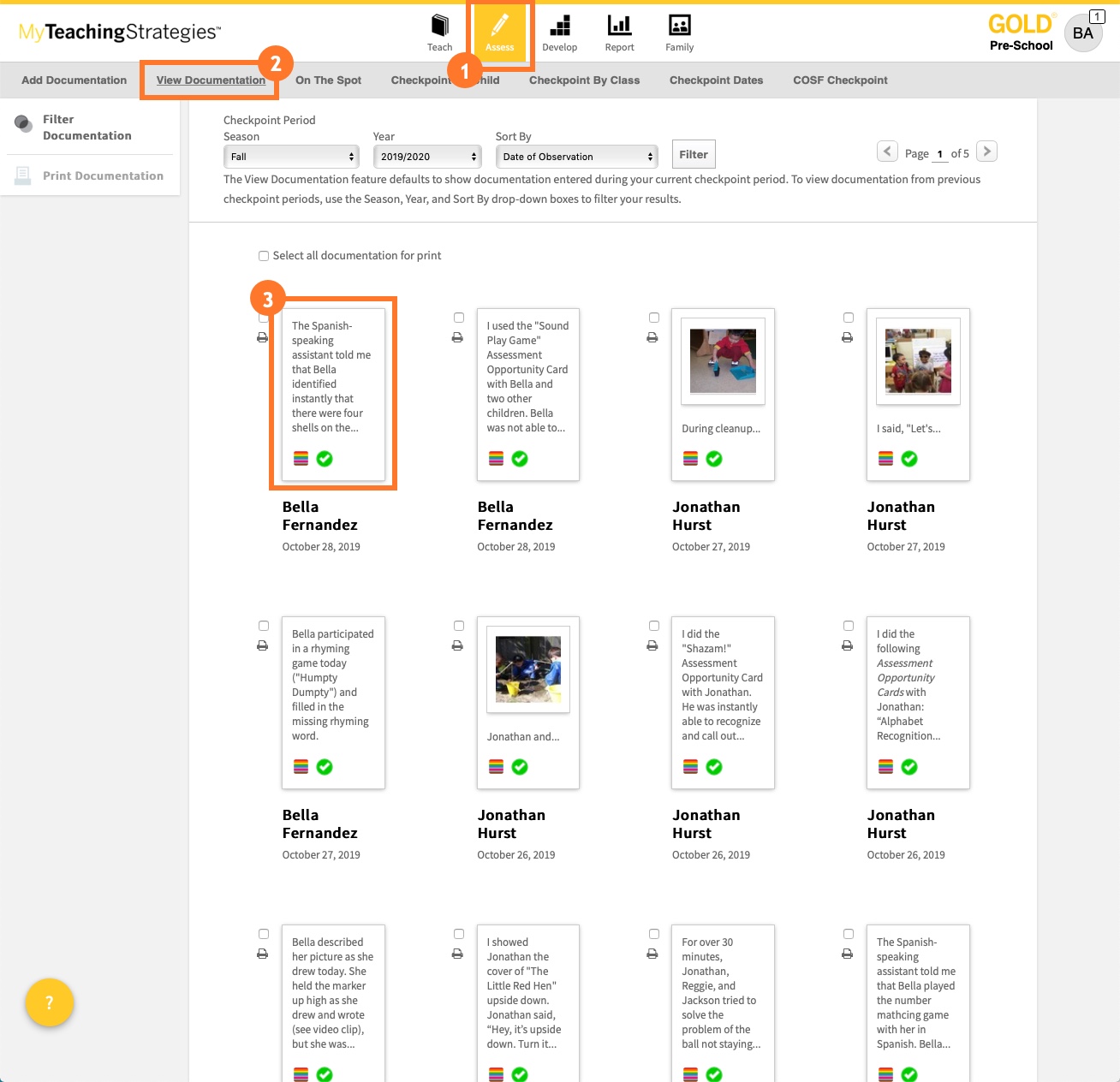Open the yellow help question mark bubble
The width and height of the screenshot is (1120, 1082).
click(49, 1002)
